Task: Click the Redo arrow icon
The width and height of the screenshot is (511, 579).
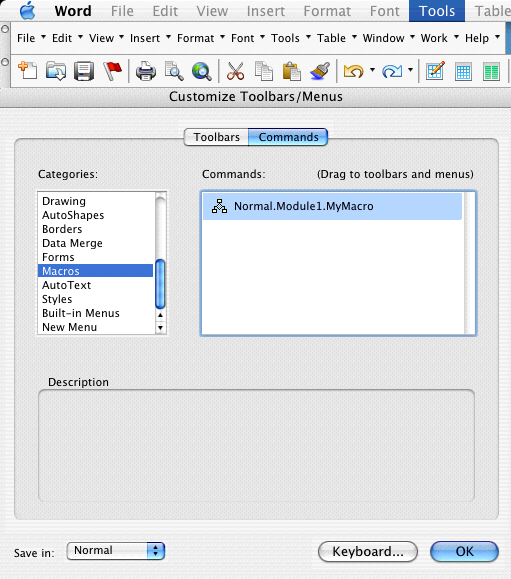Action: click(x=392, y=71)
